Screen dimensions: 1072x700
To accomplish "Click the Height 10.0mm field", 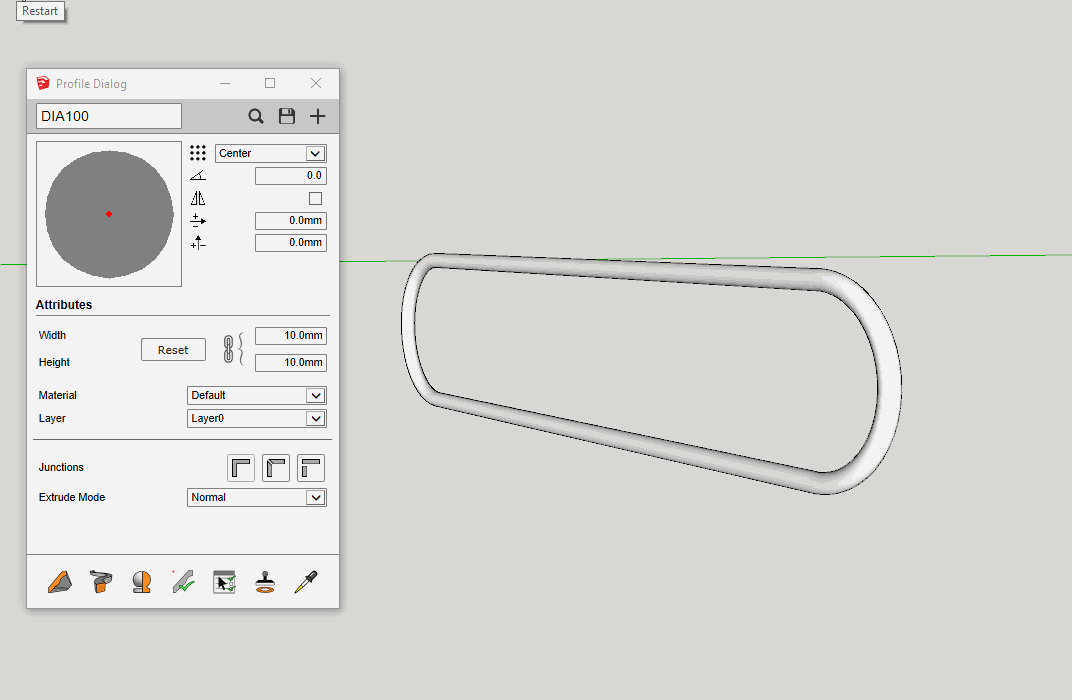I will pyautogui.click(x=291, y=362).
